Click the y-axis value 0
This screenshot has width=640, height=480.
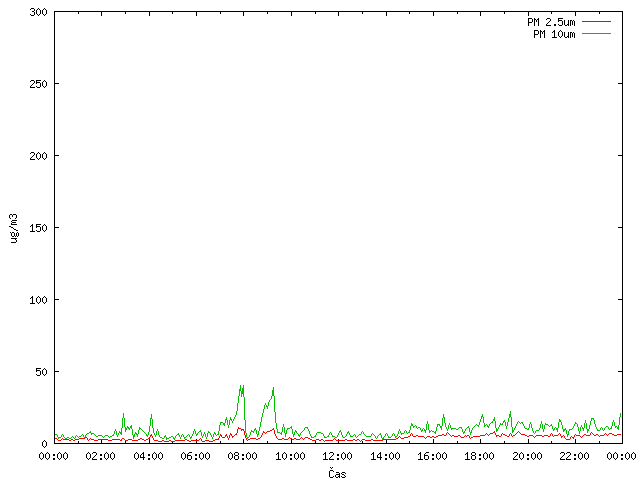point(44,444)
